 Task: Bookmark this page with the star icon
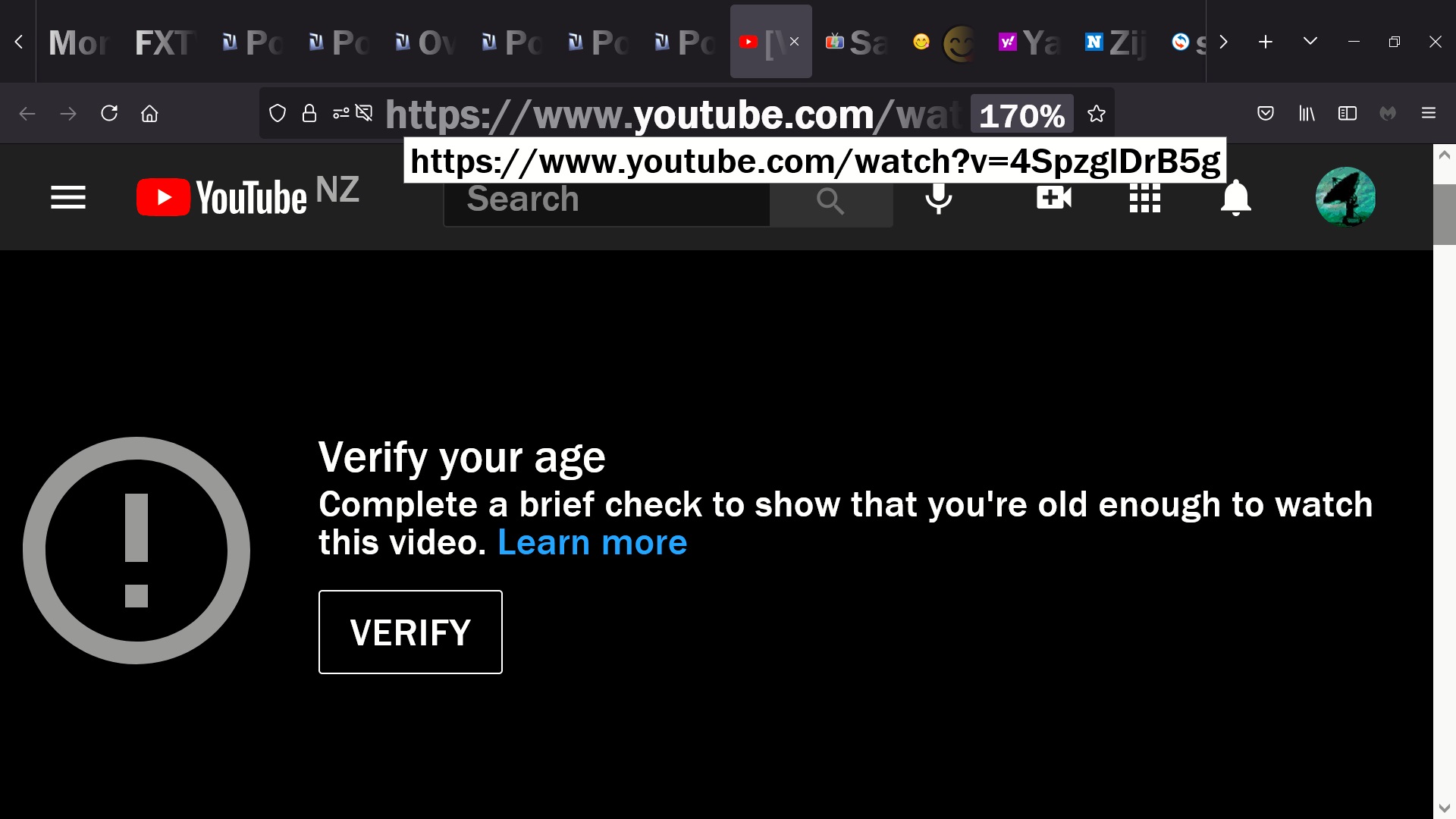(x=1097, y=114)
